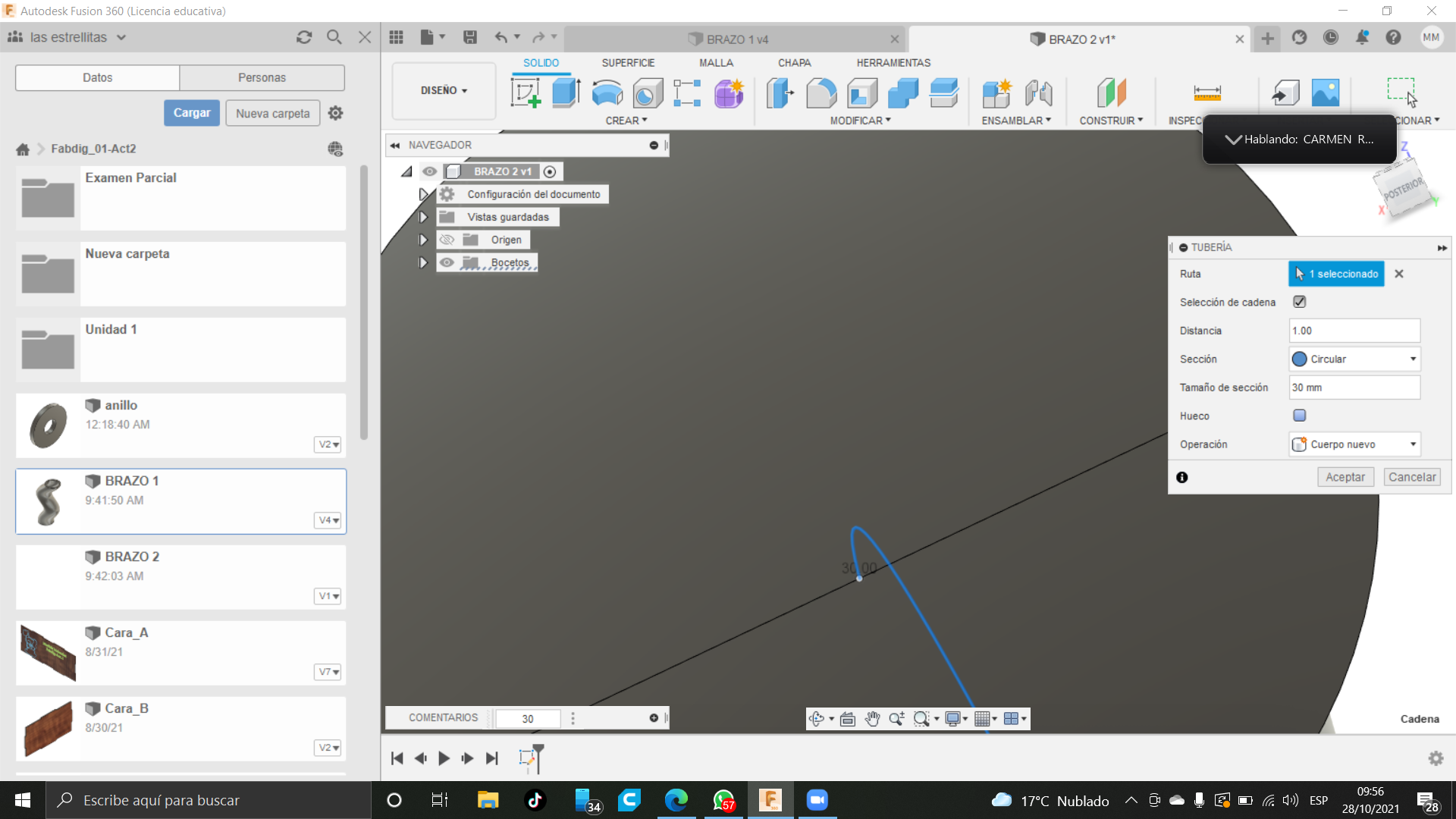Select the Offset Face tool icon

click(x=944, y=93)
